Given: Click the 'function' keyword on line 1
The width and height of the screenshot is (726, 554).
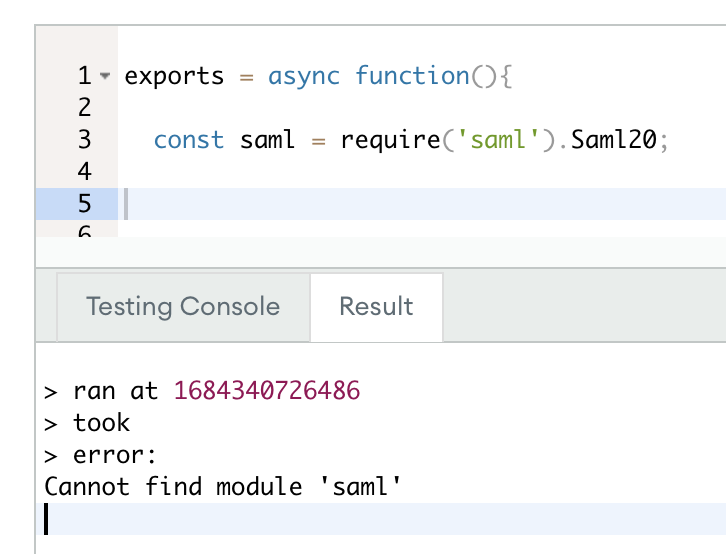Looking at the screenshot, I should pos(412,76).
